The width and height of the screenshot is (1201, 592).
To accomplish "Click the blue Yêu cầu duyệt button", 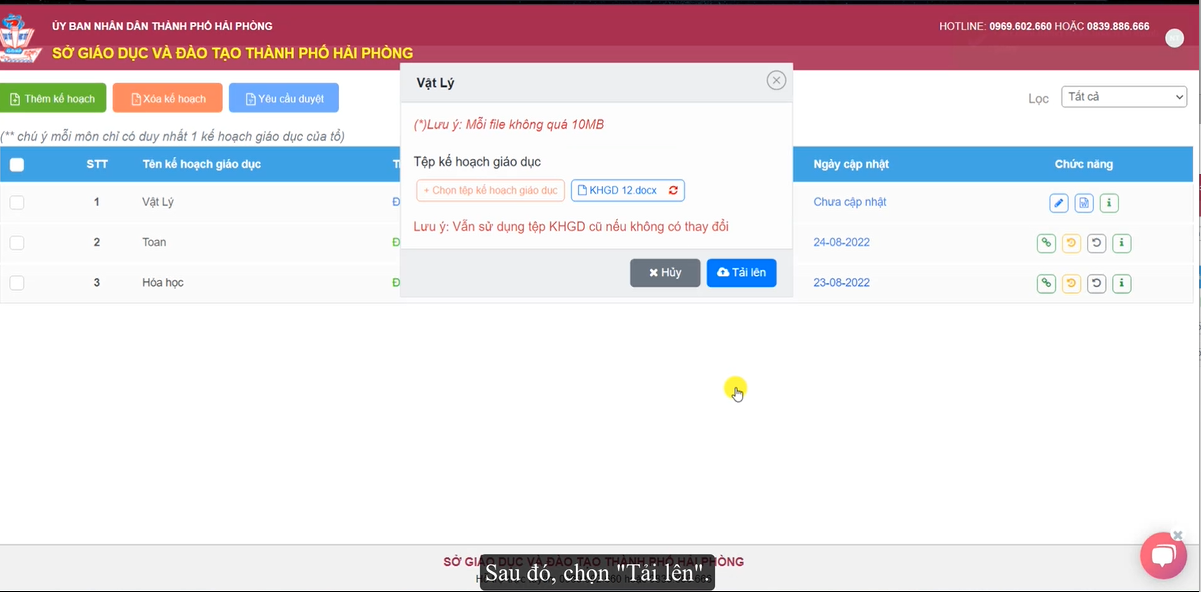I will [x=284, y=98].
